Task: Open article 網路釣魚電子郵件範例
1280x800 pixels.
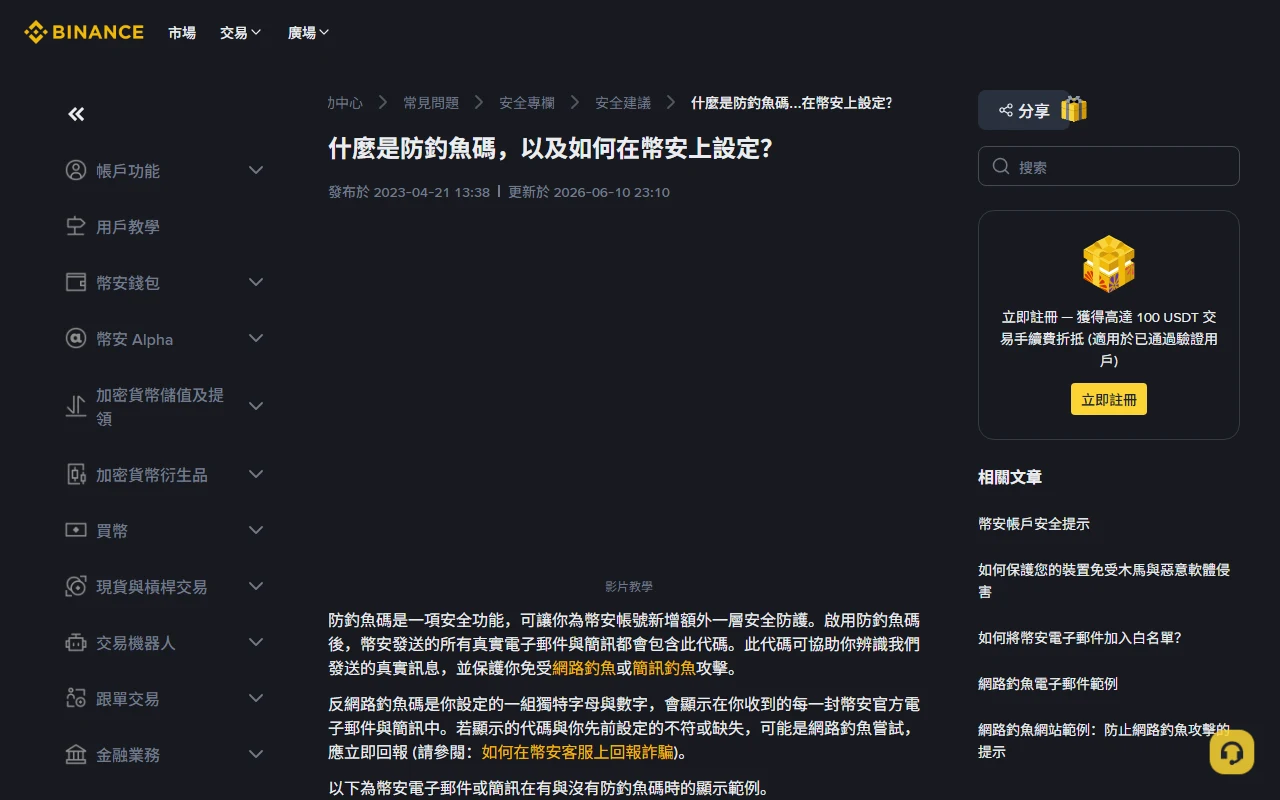Action: (1048, 684)
